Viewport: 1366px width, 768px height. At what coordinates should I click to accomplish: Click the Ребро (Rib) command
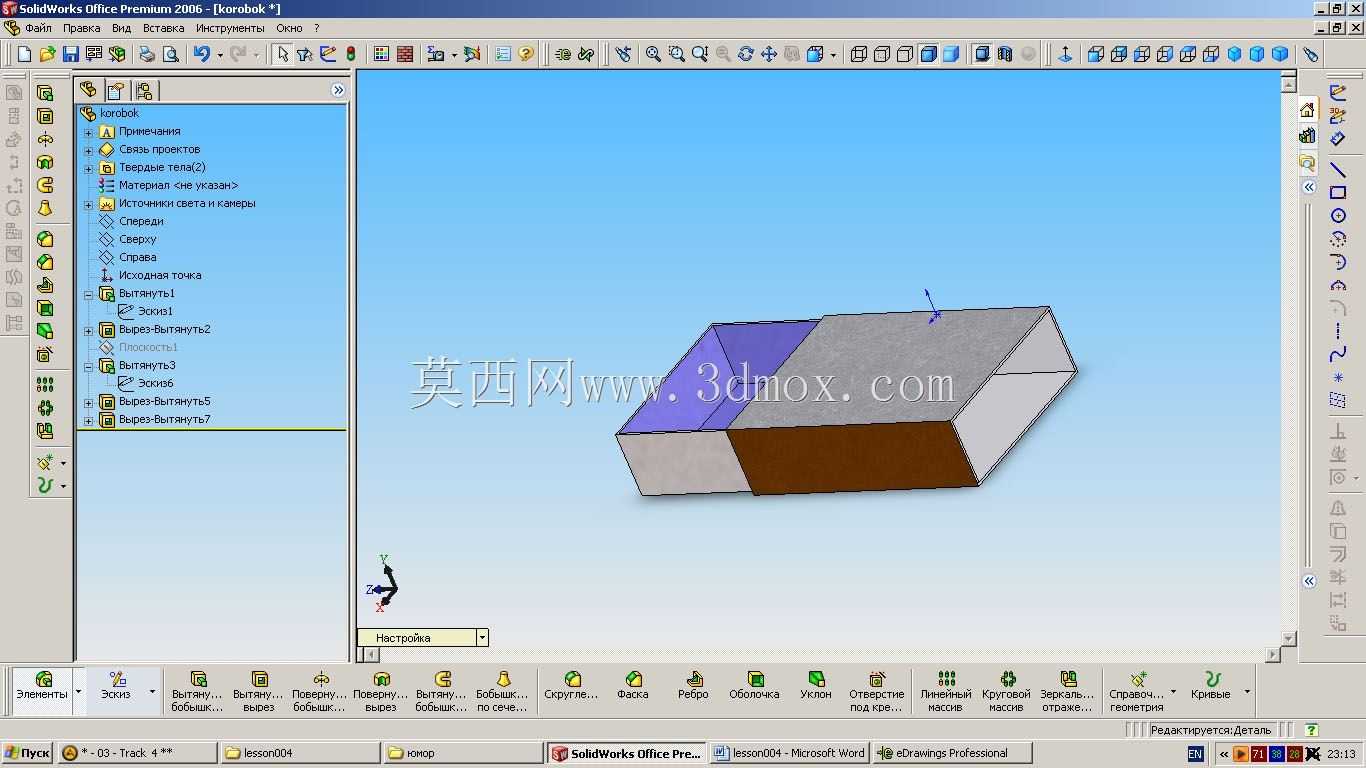tap(693, 686)
